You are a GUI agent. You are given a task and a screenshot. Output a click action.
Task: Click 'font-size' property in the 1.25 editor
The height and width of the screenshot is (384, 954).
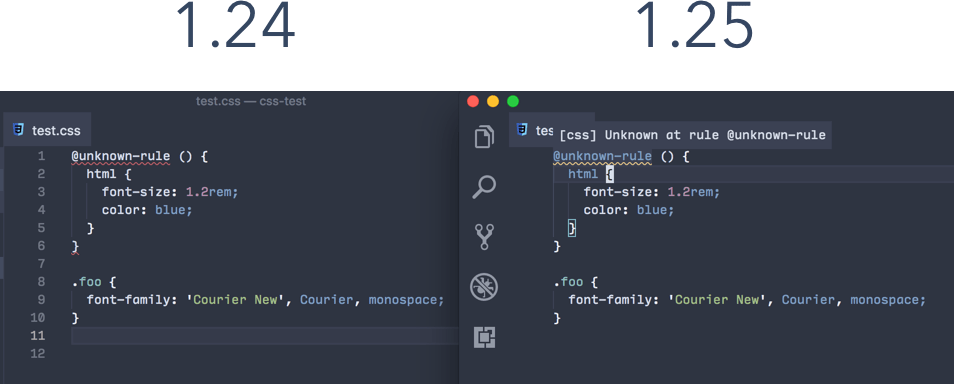619,192
